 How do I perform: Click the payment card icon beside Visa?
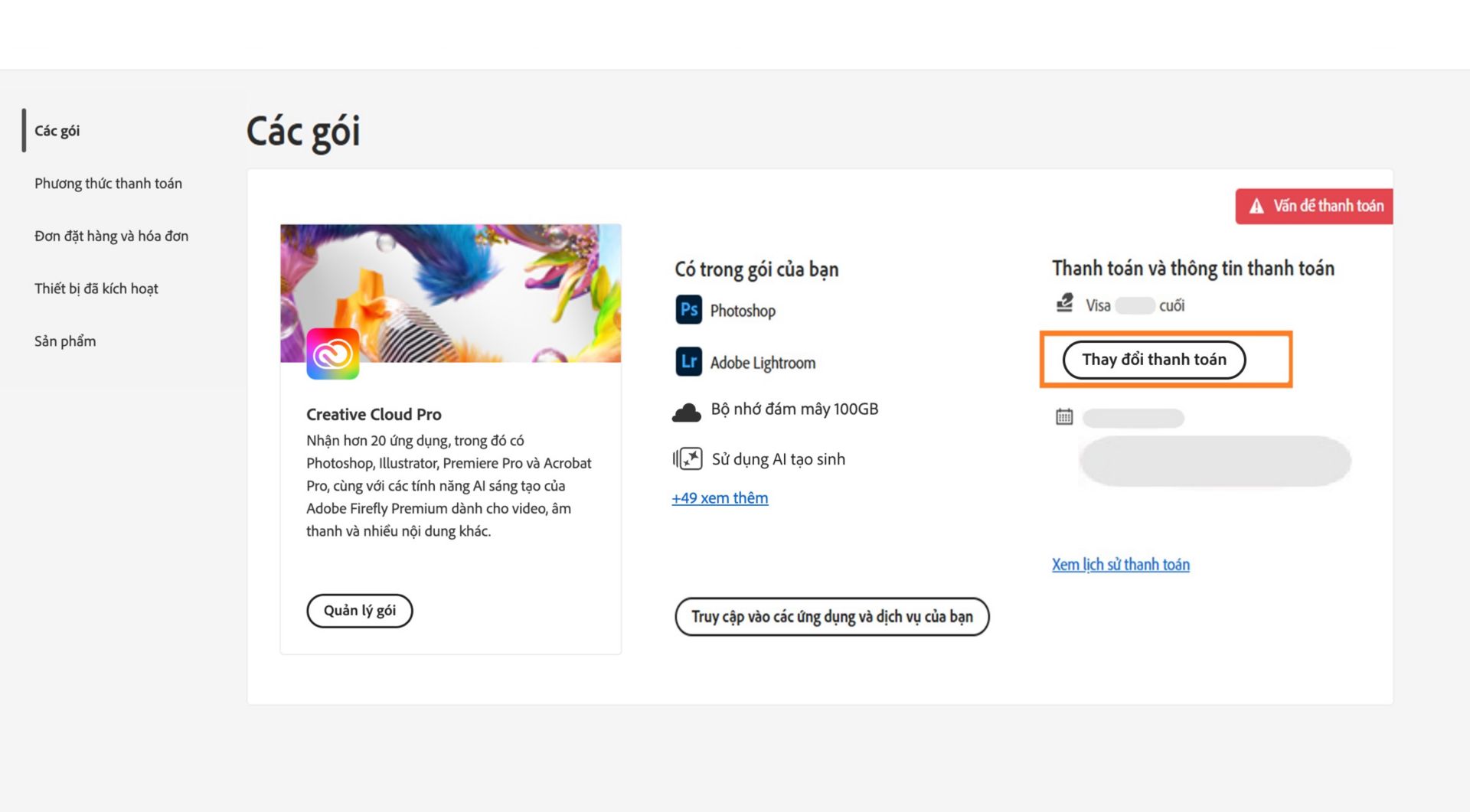[1064, 304]
